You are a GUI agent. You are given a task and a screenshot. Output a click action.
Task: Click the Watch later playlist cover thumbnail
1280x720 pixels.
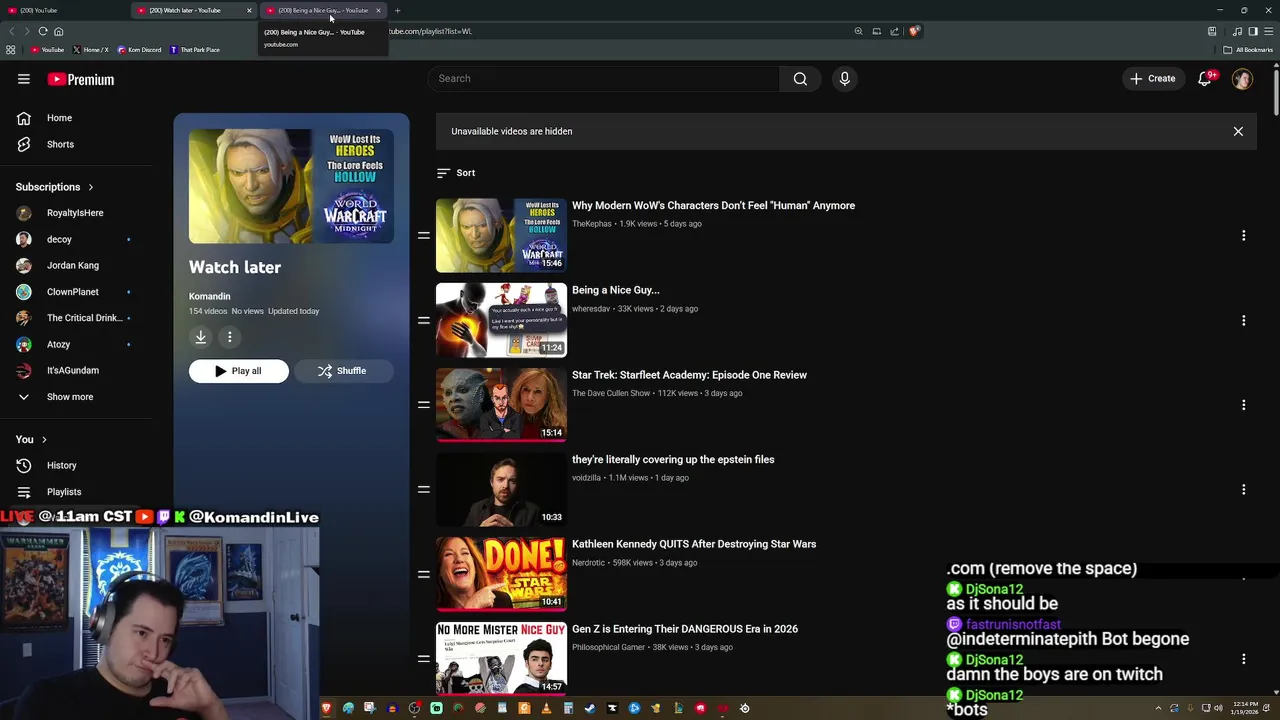click(291, 186)
